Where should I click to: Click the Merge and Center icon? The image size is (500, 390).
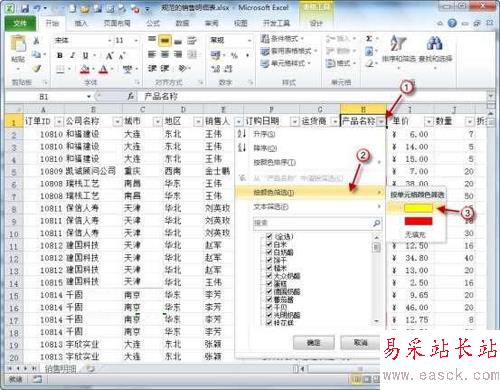click(192, 54)
